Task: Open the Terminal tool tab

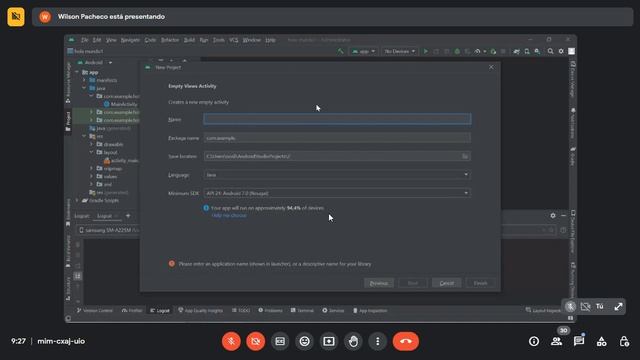Action: [302, 311]
